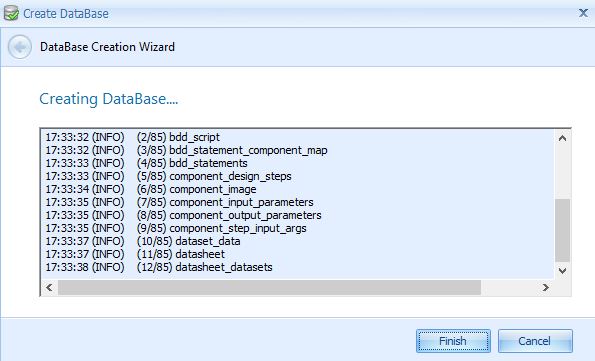Click the horizontal scrollbar thumb in log

tap(269, 287)
